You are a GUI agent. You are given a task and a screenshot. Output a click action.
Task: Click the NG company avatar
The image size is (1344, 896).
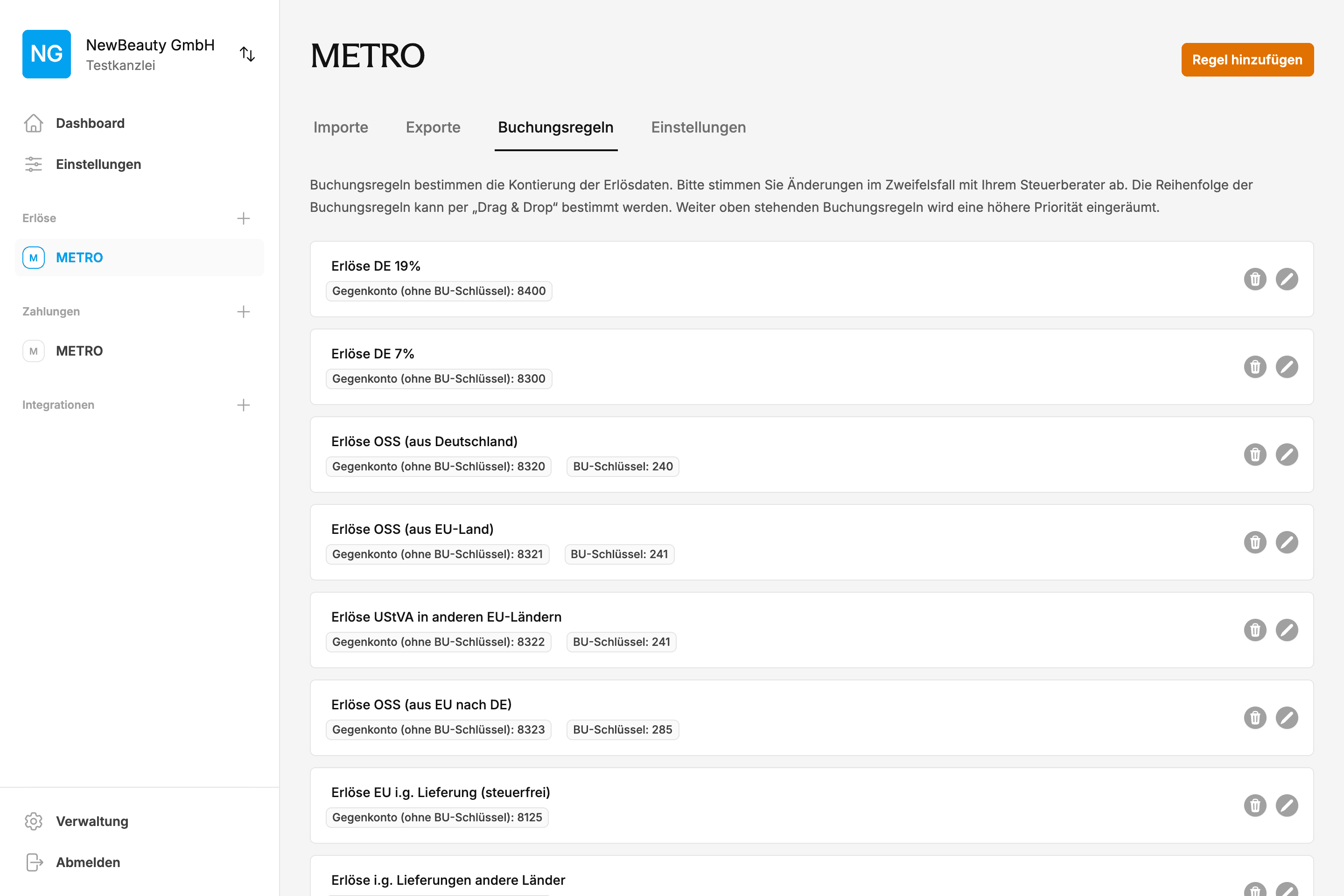point(46,54)
